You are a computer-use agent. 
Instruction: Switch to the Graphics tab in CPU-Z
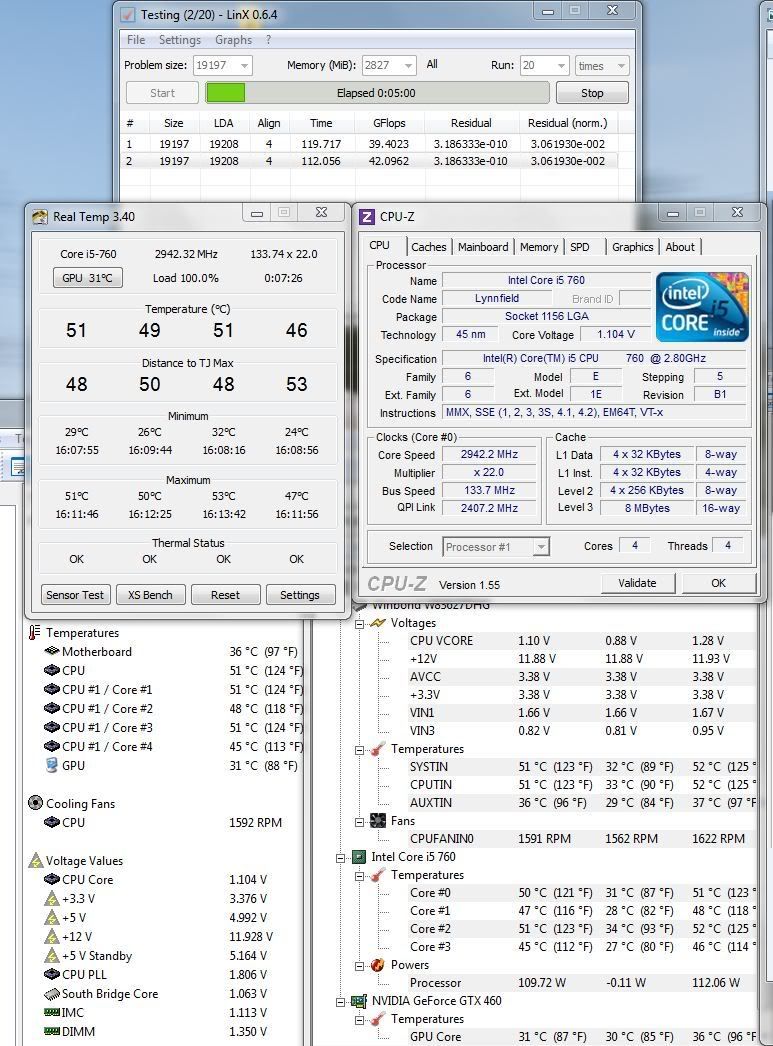click(x=632, y=247)
